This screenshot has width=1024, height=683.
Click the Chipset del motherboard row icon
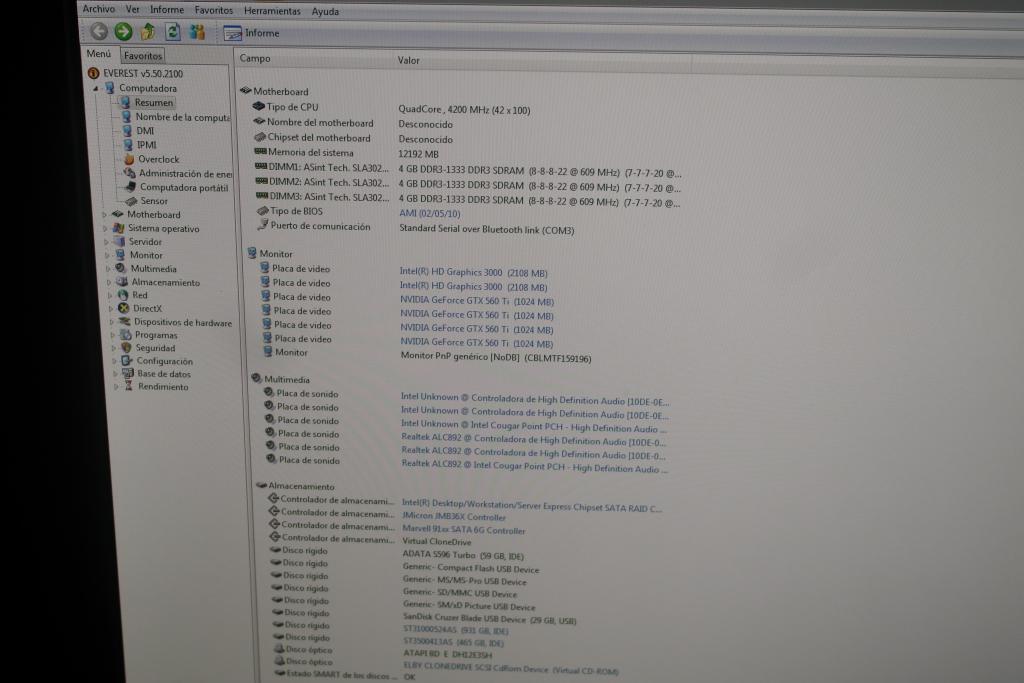coord(260,137)
